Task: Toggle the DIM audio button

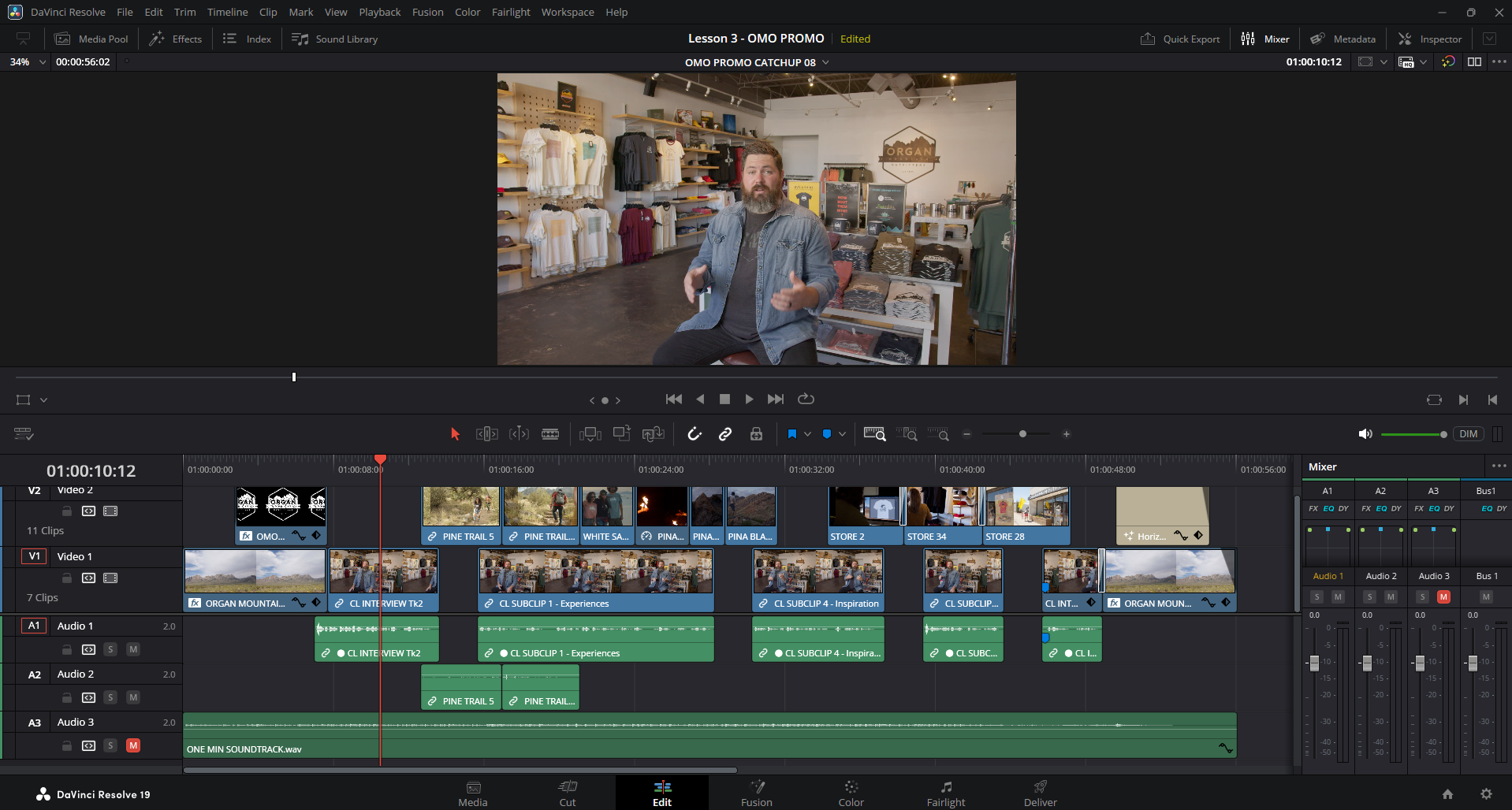Action: pos(1468,434)
